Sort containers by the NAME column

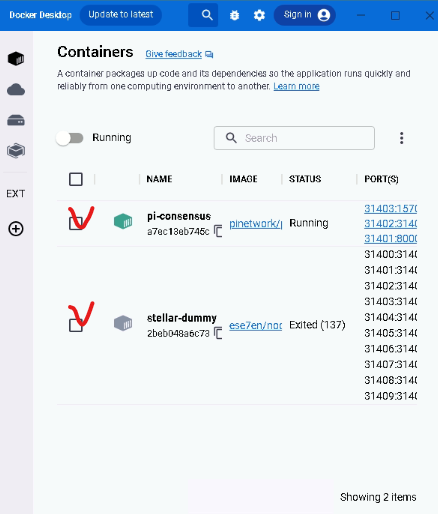pos(159,179)
